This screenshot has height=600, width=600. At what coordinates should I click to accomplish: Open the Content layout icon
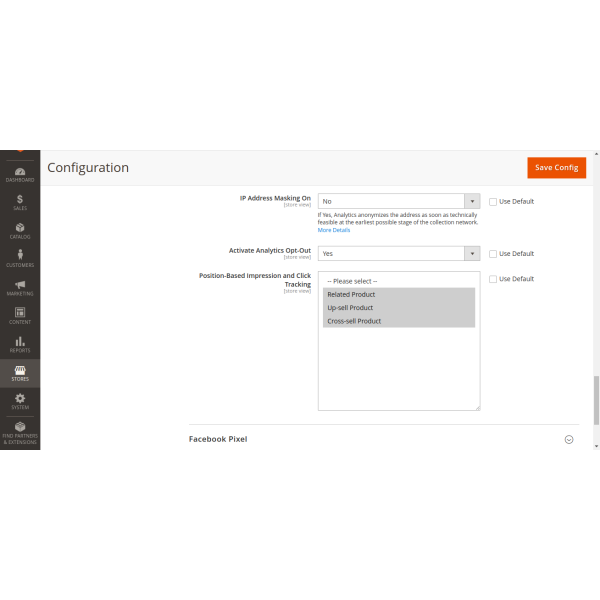[x=20, y=315]
